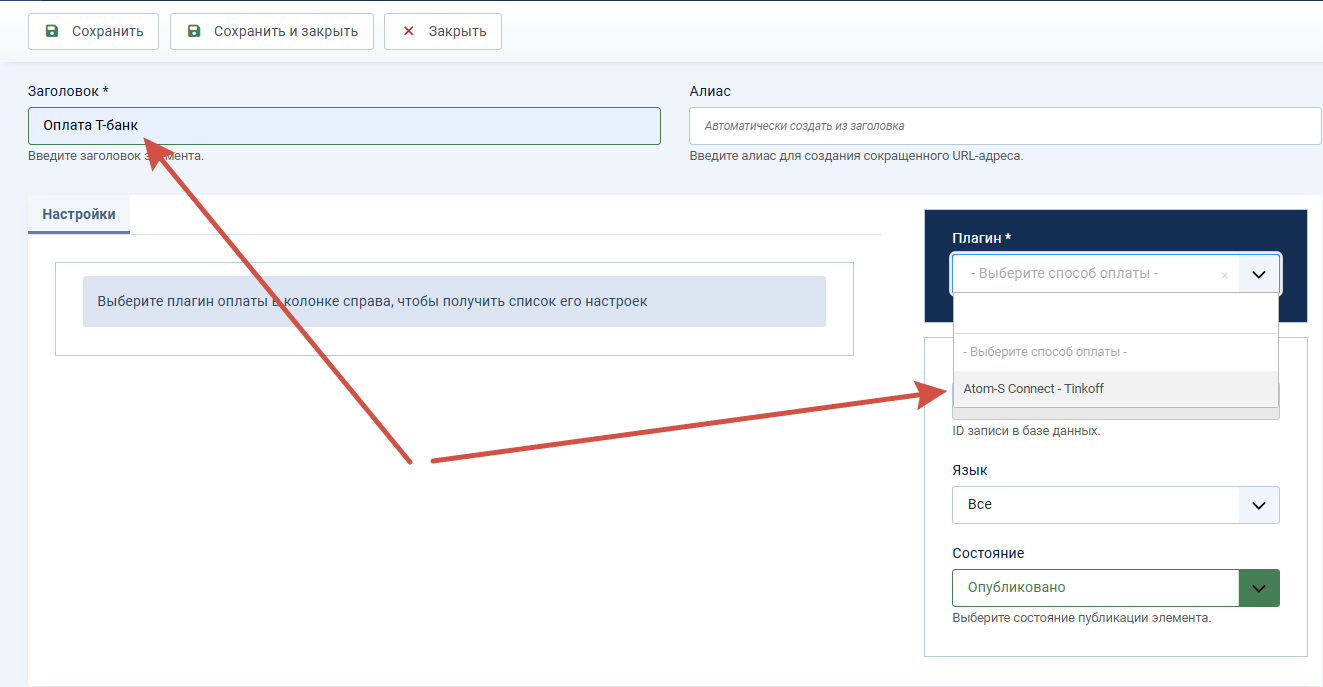This screenshot has height=687, width=1323.
Task: Switch to the Настройки tab
Action: 79,214
